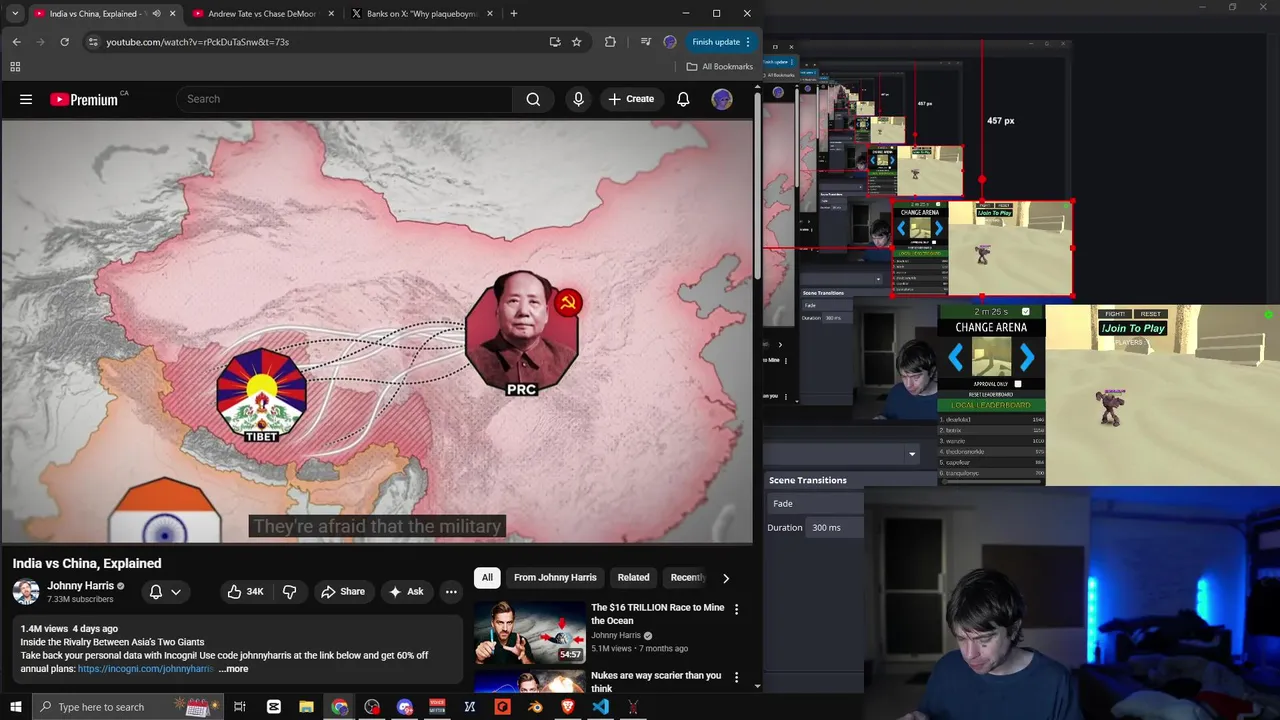Open YouTube account avatar menu
Screen dimensions: 1280x720
pyautogui.click(x=721, y=99)
